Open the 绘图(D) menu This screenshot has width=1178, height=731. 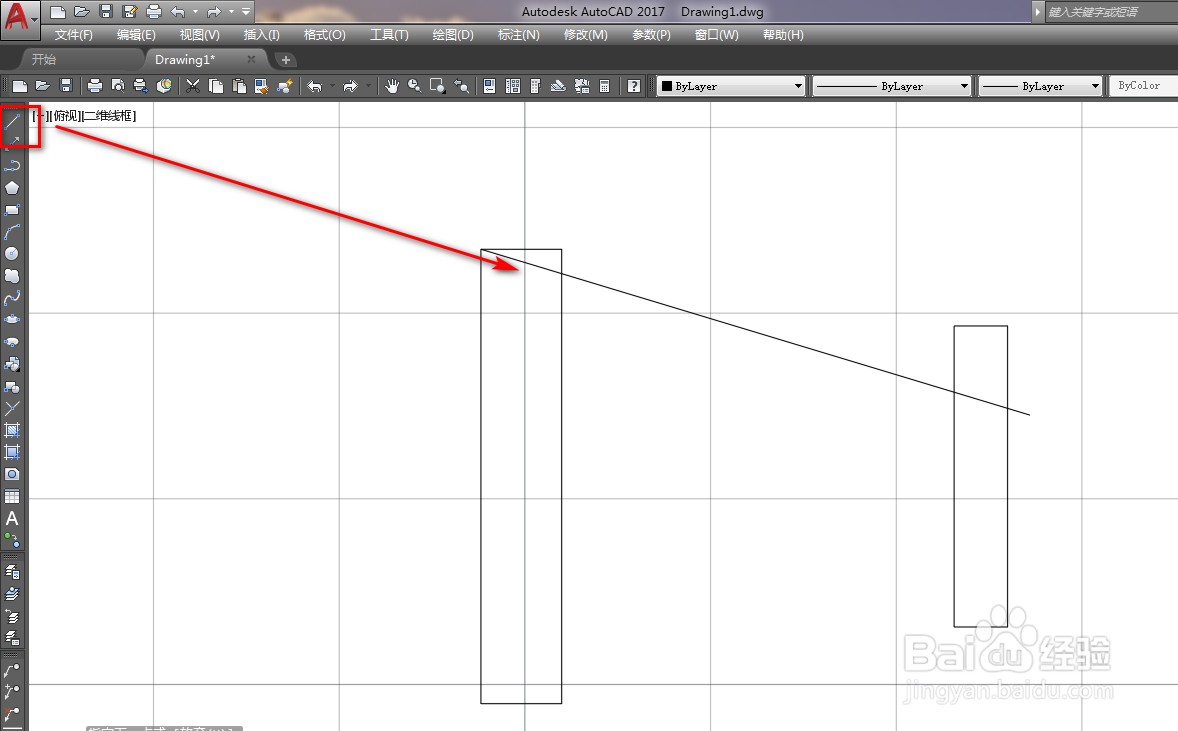point(453,35)
